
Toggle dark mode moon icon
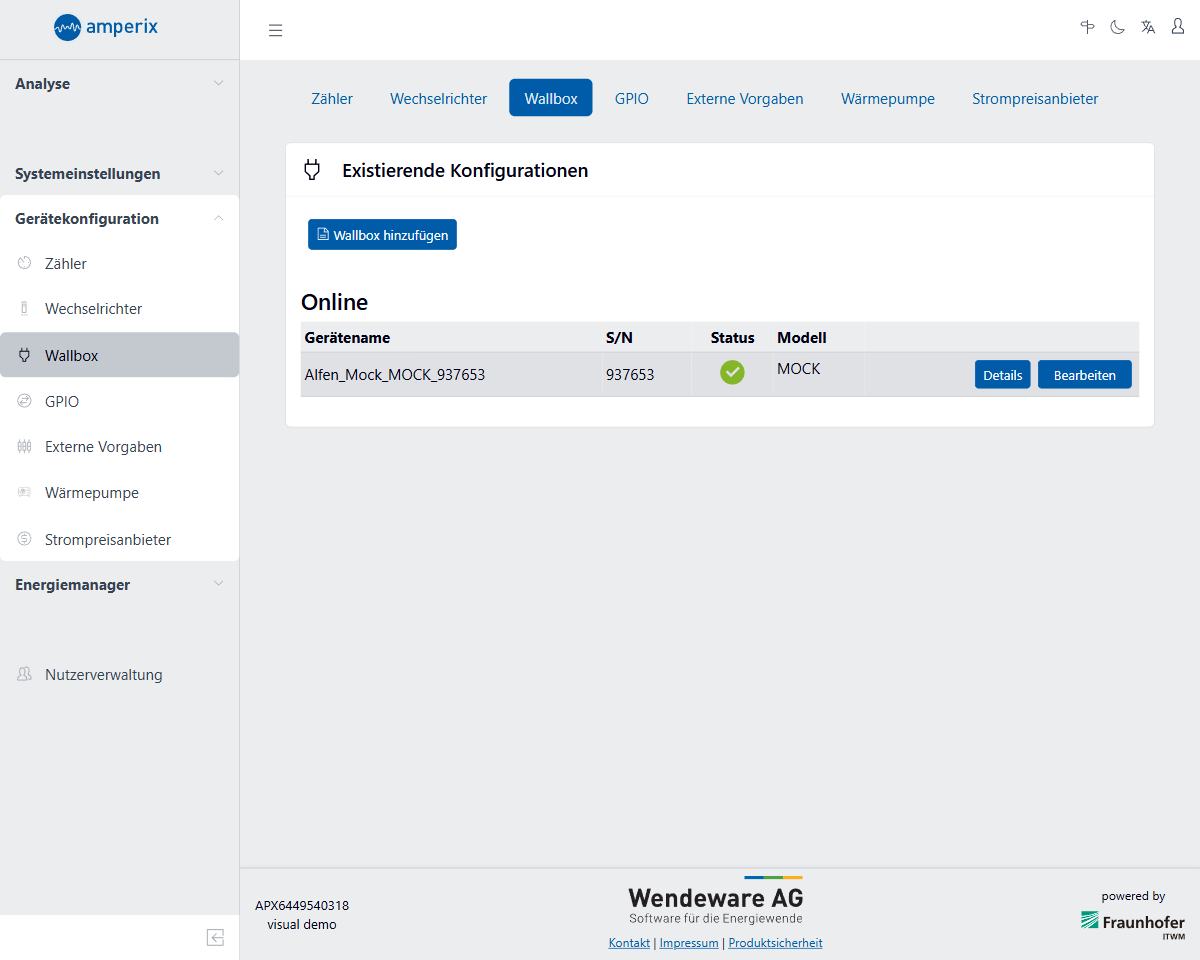tap(1117, 27)
